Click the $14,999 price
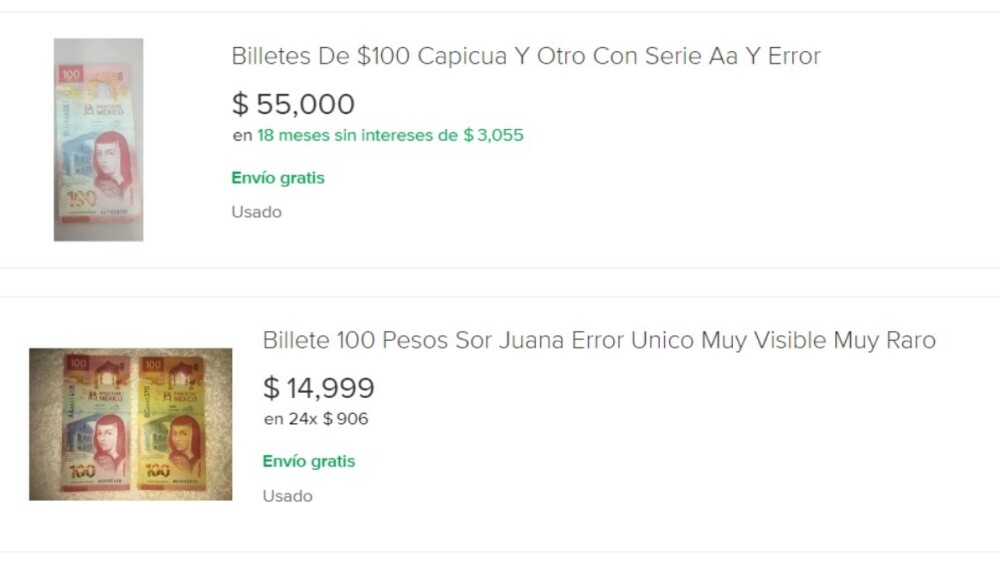1000x563 pixels. point(318,388)
